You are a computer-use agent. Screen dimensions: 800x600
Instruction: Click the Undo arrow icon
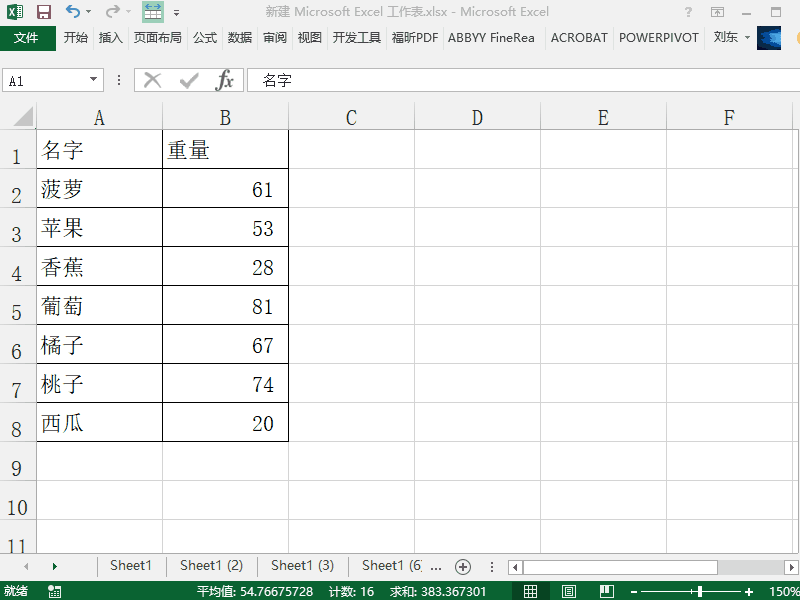72,12
